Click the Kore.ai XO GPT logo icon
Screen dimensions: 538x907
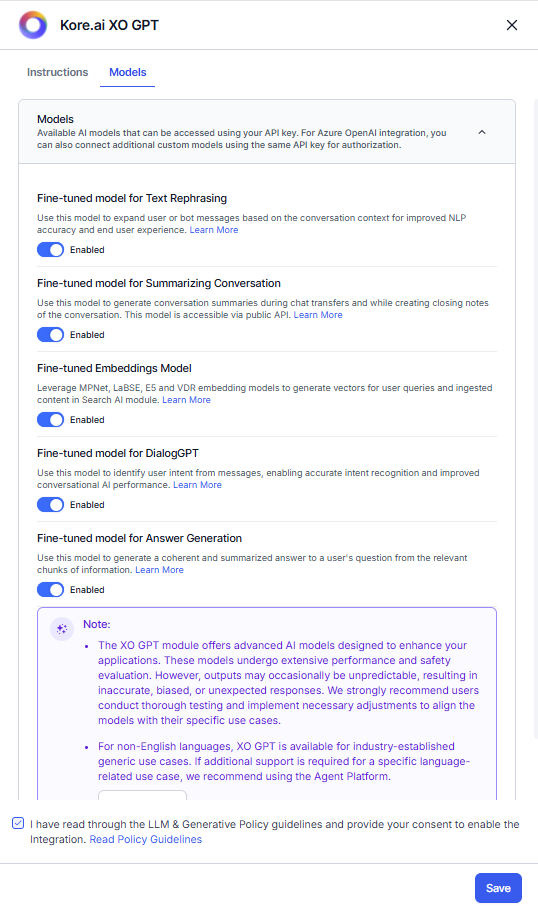[33, 25]
